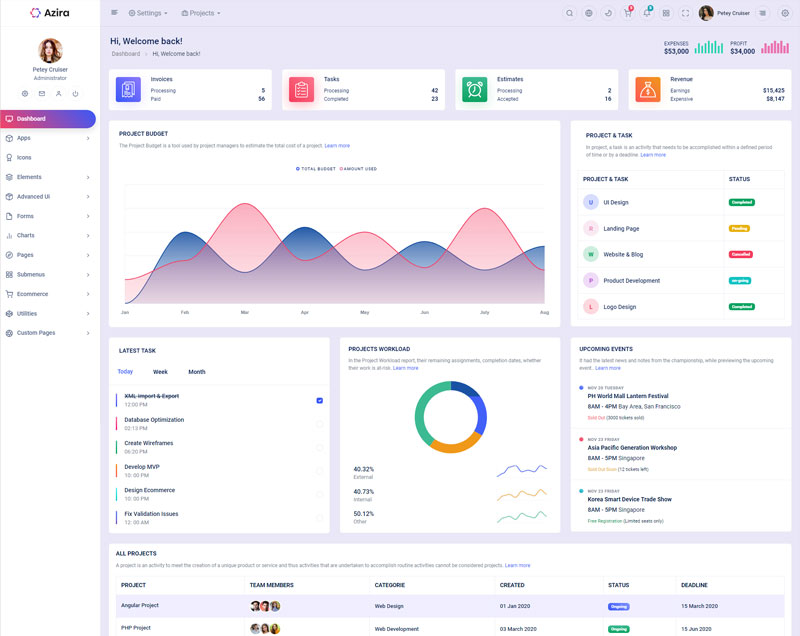Screen dimensions: 800x636
Task: Click the Dashboard breadcrumb link
Action: point(126,53)
